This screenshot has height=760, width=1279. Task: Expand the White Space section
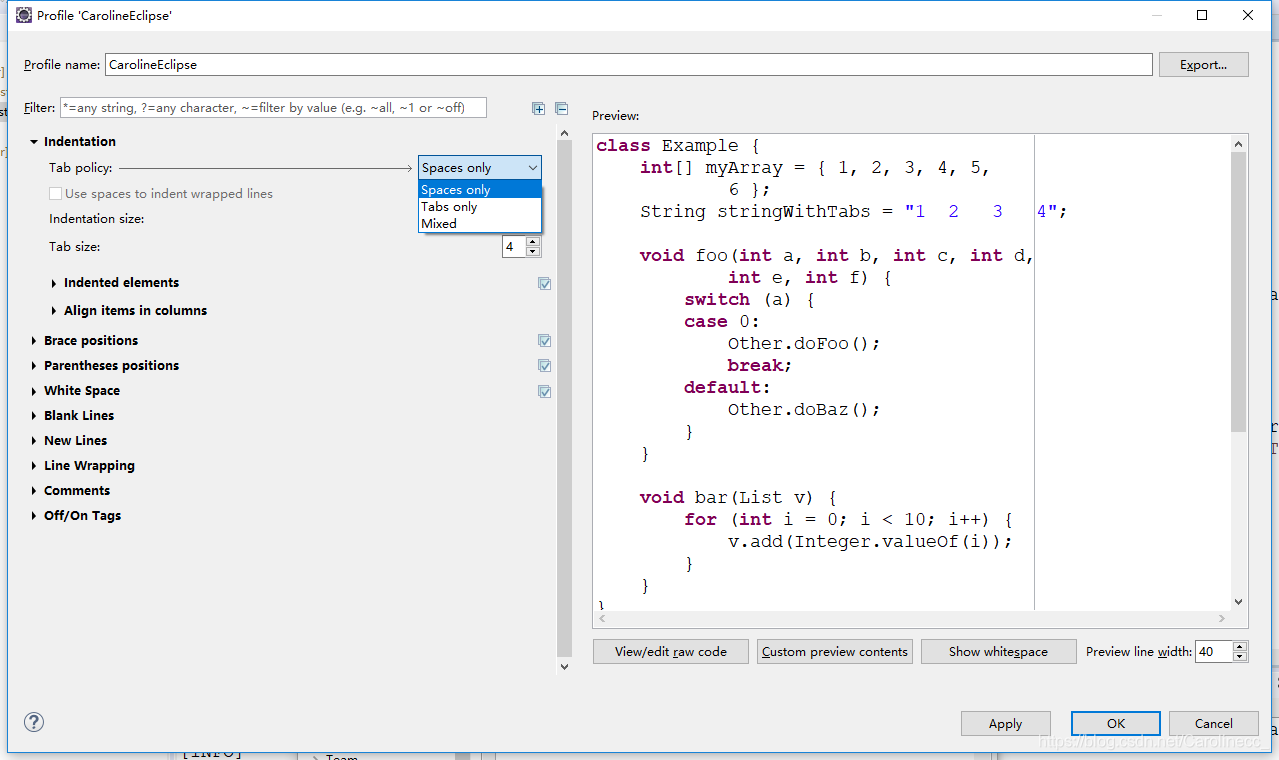[34, 391]
